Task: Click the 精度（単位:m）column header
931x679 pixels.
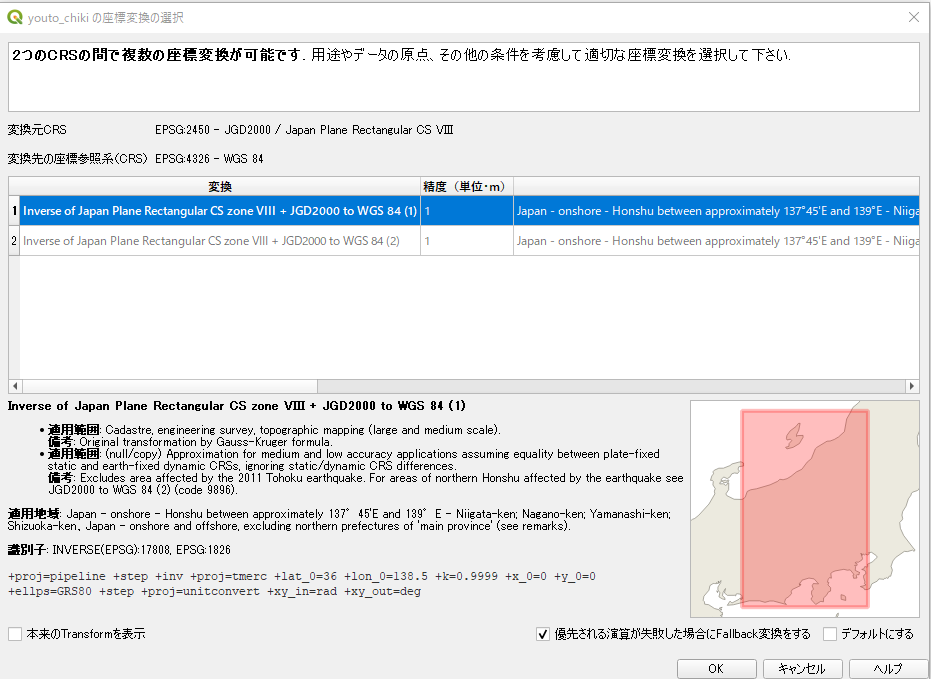Action: pos(466,186)
